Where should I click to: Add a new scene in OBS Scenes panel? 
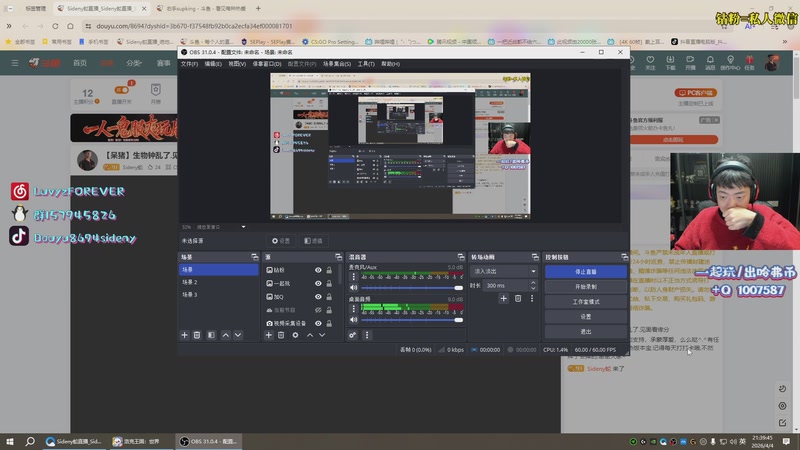click(185, 335)
